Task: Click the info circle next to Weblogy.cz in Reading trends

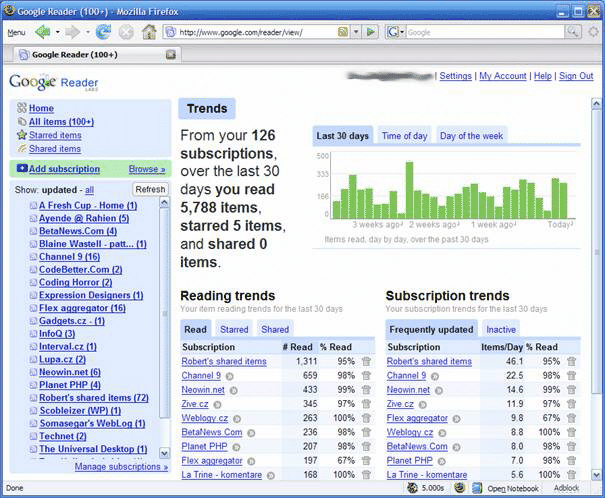Action: 237,419
